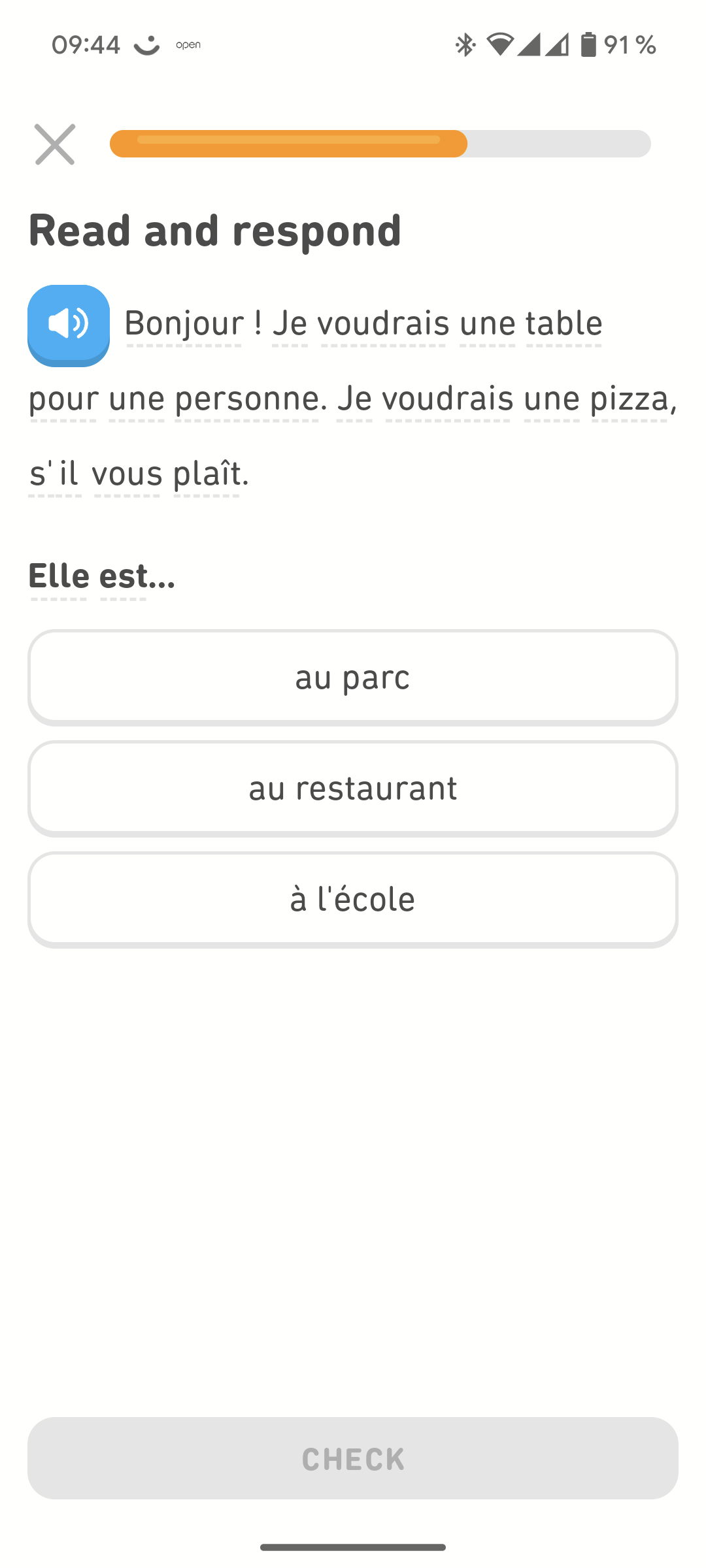Show hint for 'plaît'
This screenshot has height=1568, width=706.
(x=207, y=474)
